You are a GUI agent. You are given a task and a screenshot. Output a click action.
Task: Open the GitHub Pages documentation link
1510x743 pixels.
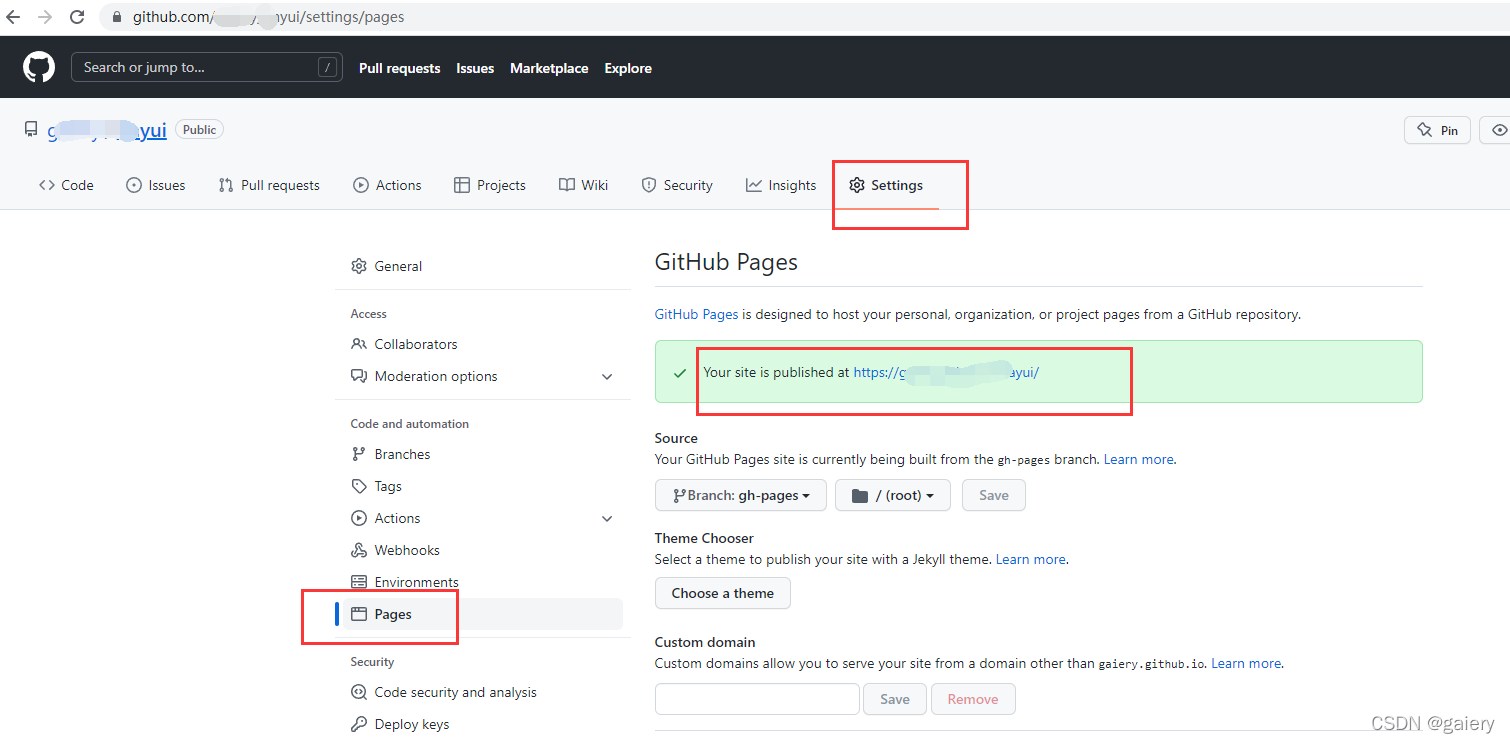tap(697, 314)
